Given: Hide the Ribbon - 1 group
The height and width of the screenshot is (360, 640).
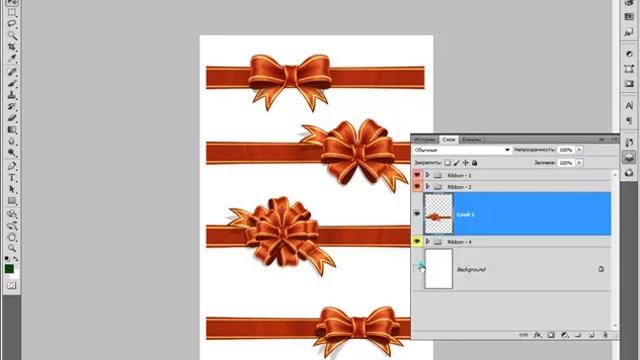Looking at the screenshot, I should (417, 175).
